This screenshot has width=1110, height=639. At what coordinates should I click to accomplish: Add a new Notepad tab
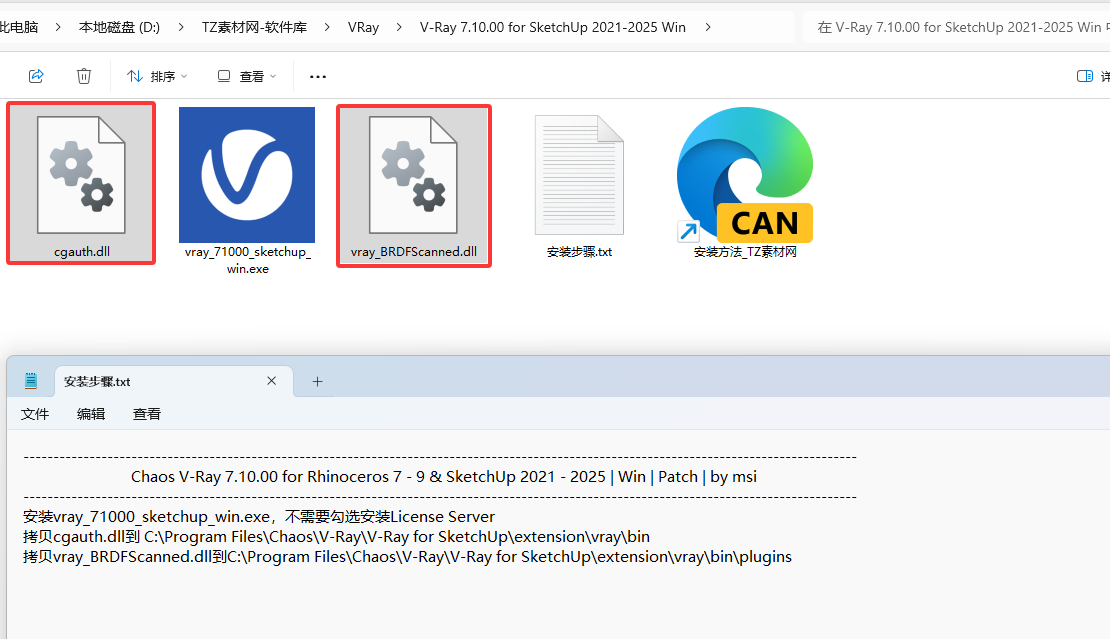pyautogui.click(x=318, y=381)
